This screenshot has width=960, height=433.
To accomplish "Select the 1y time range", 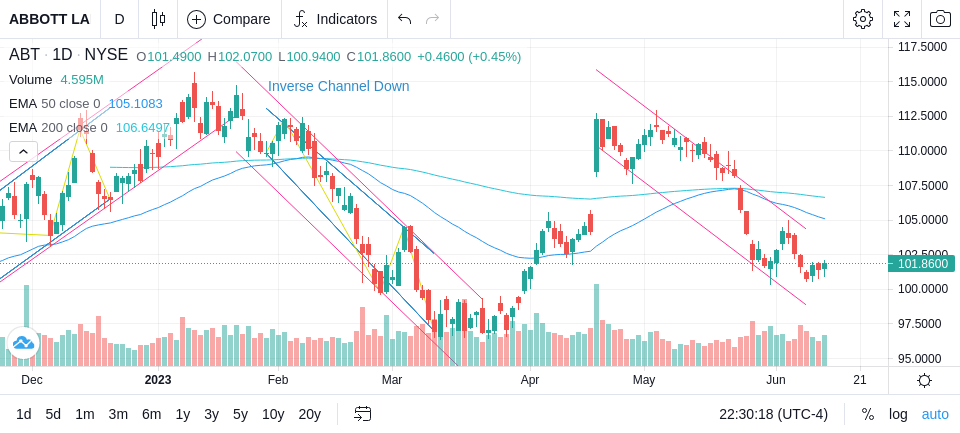I will point(182,415).
